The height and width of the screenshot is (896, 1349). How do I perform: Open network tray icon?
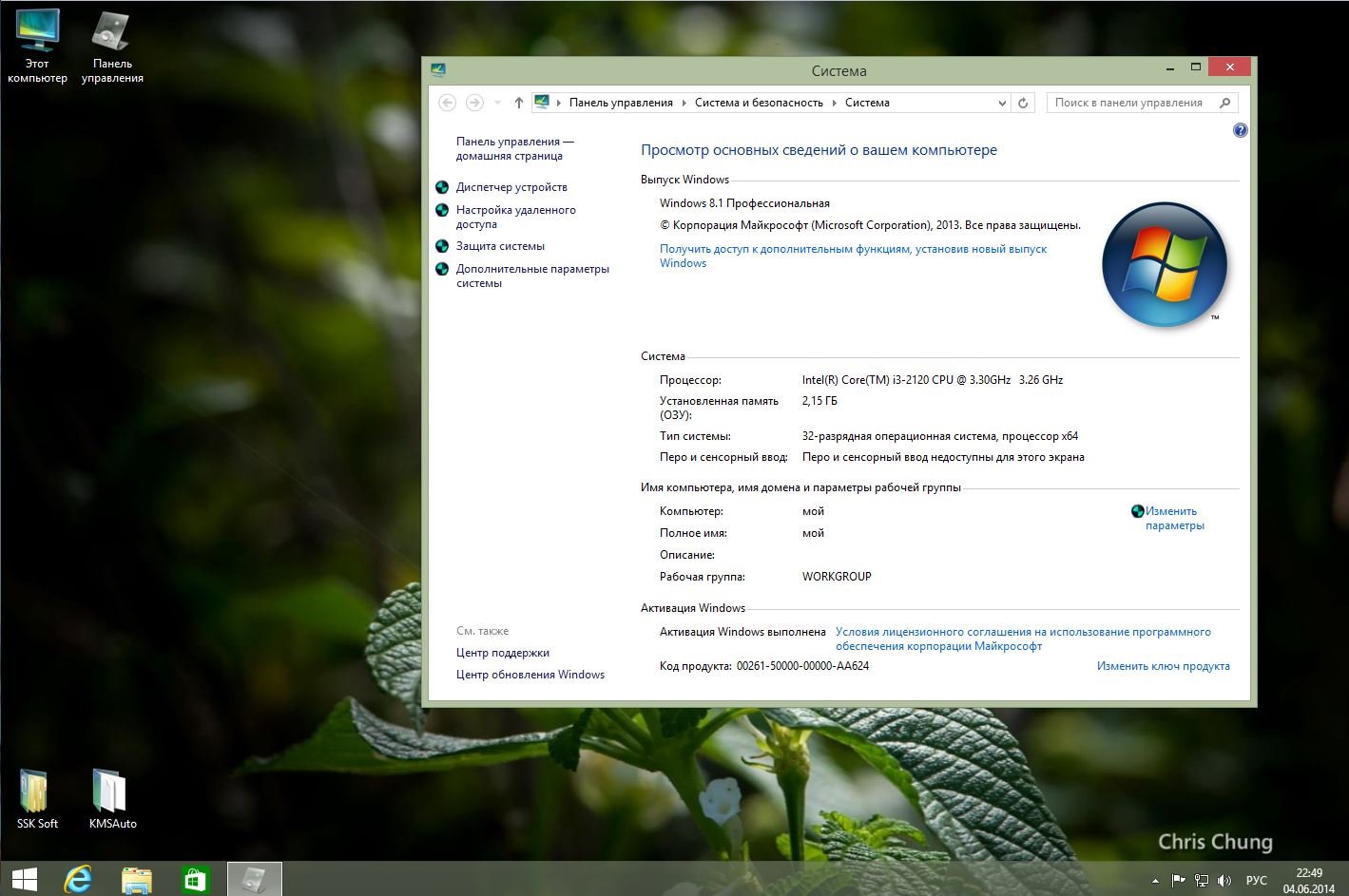(x=1202, y=881)
